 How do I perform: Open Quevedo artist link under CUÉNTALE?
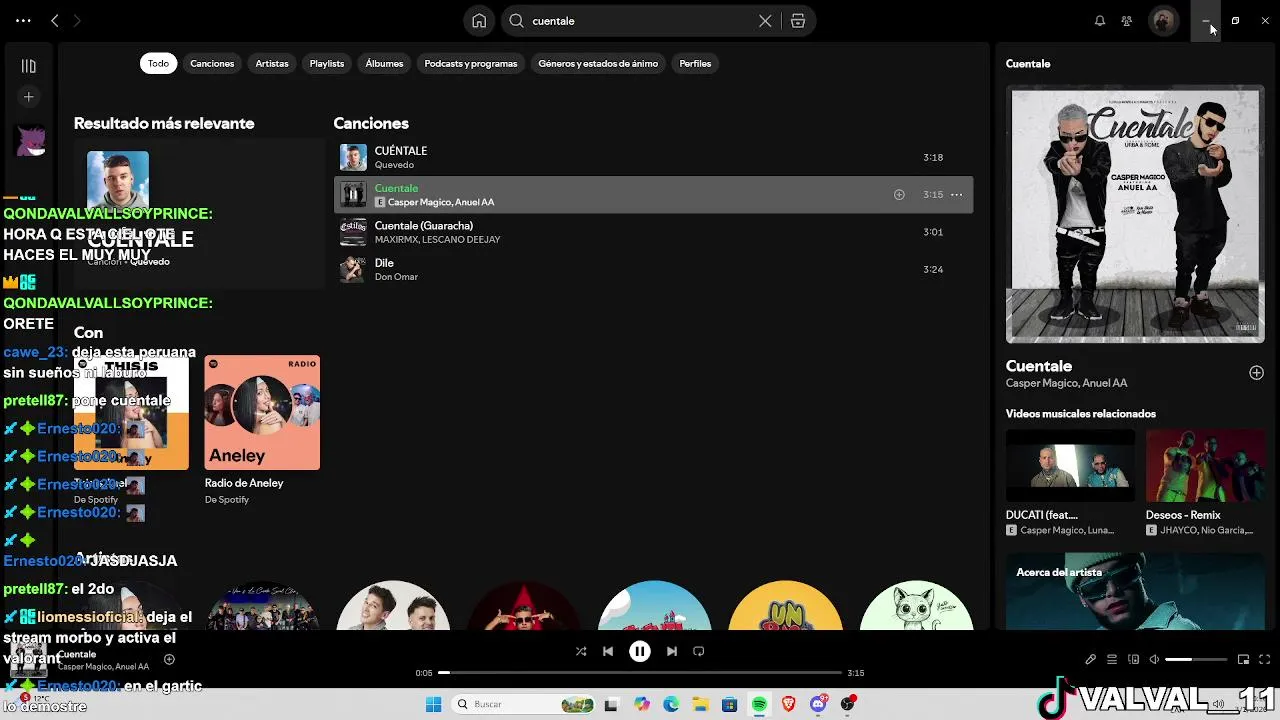click(394, 165)
